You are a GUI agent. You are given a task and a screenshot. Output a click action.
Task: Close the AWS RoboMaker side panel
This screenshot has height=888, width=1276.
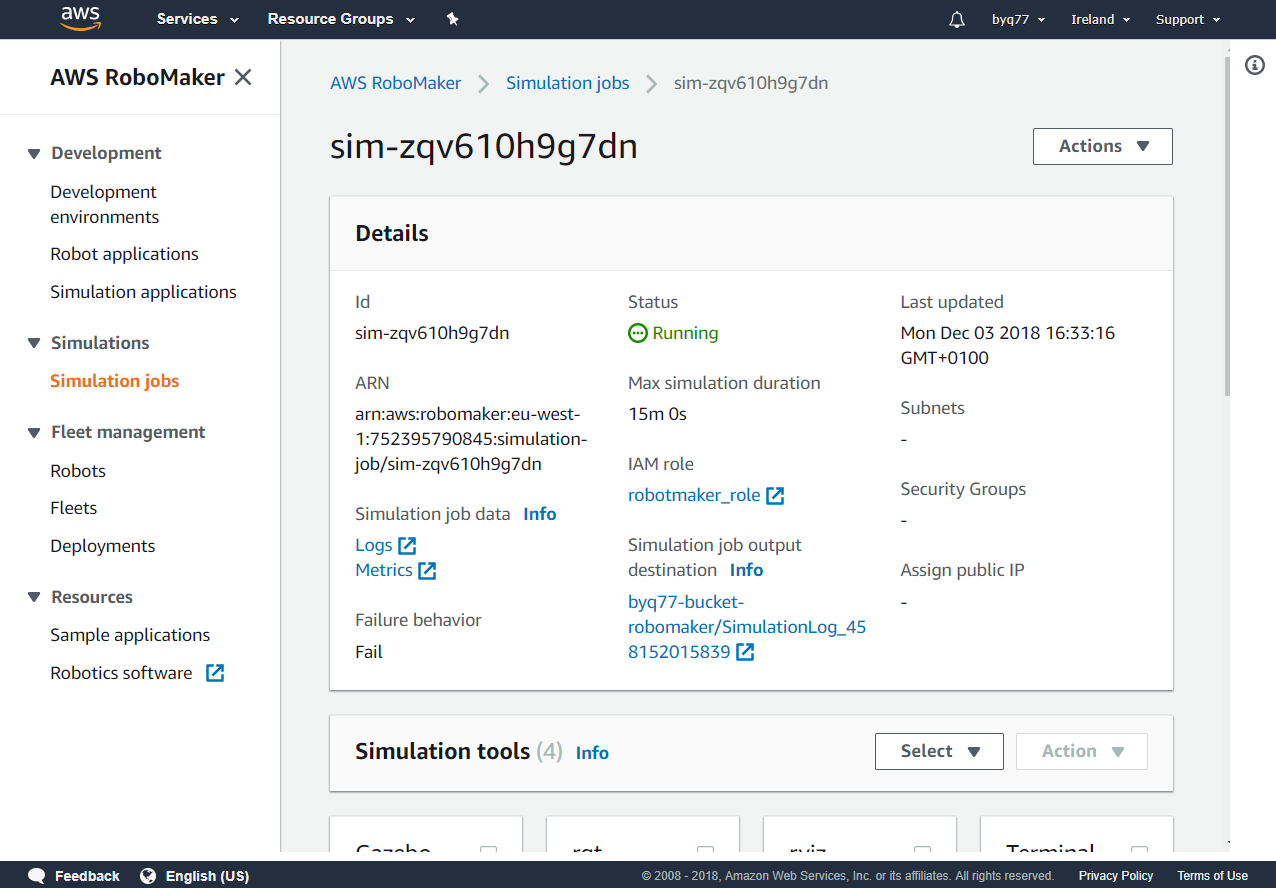click(243, 77)
